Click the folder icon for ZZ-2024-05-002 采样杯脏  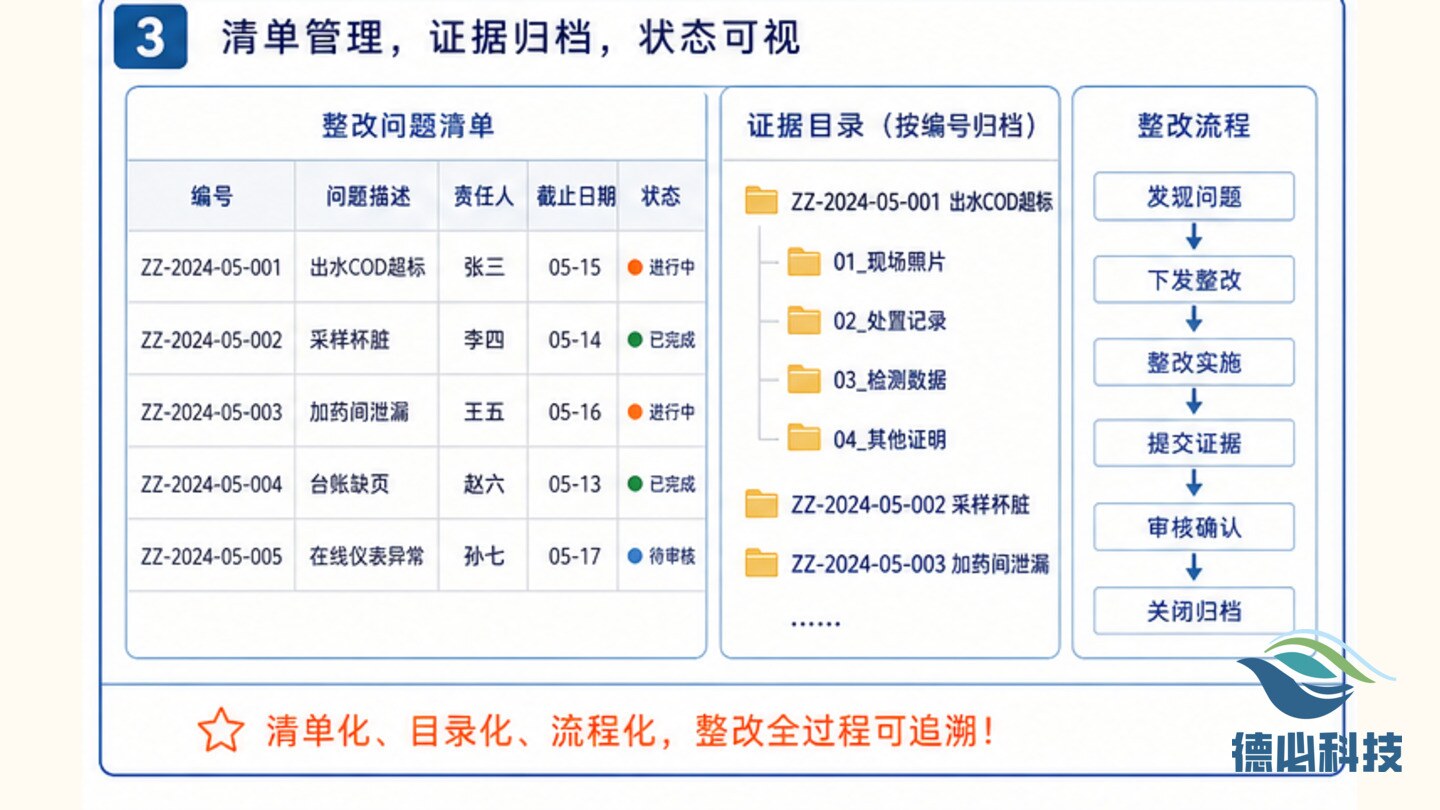click(761, 504)
